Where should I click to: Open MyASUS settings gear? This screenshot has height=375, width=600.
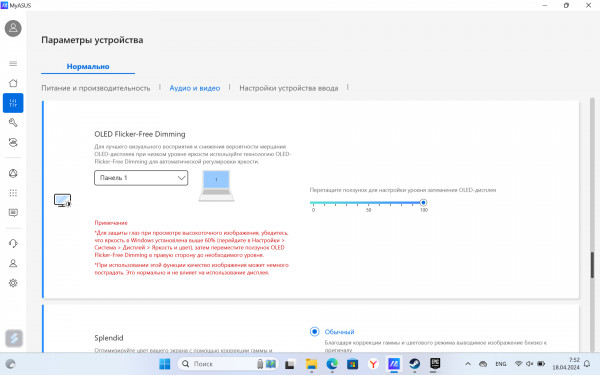click(13, 283)
